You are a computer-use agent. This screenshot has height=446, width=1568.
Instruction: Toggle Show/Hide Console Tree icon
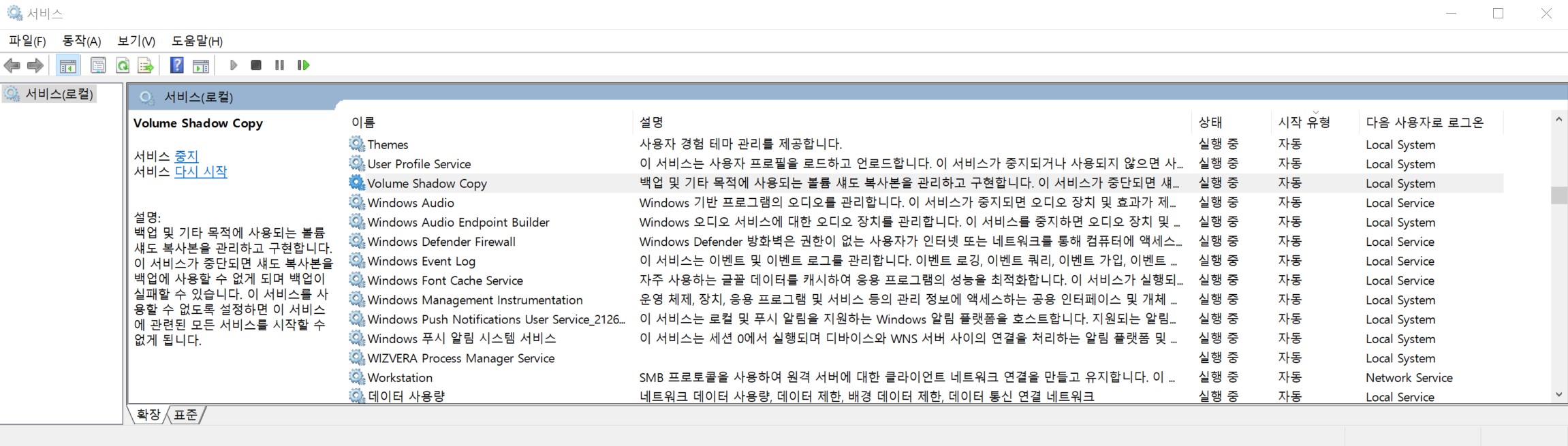pyautogui.click(x=67, y=65)
